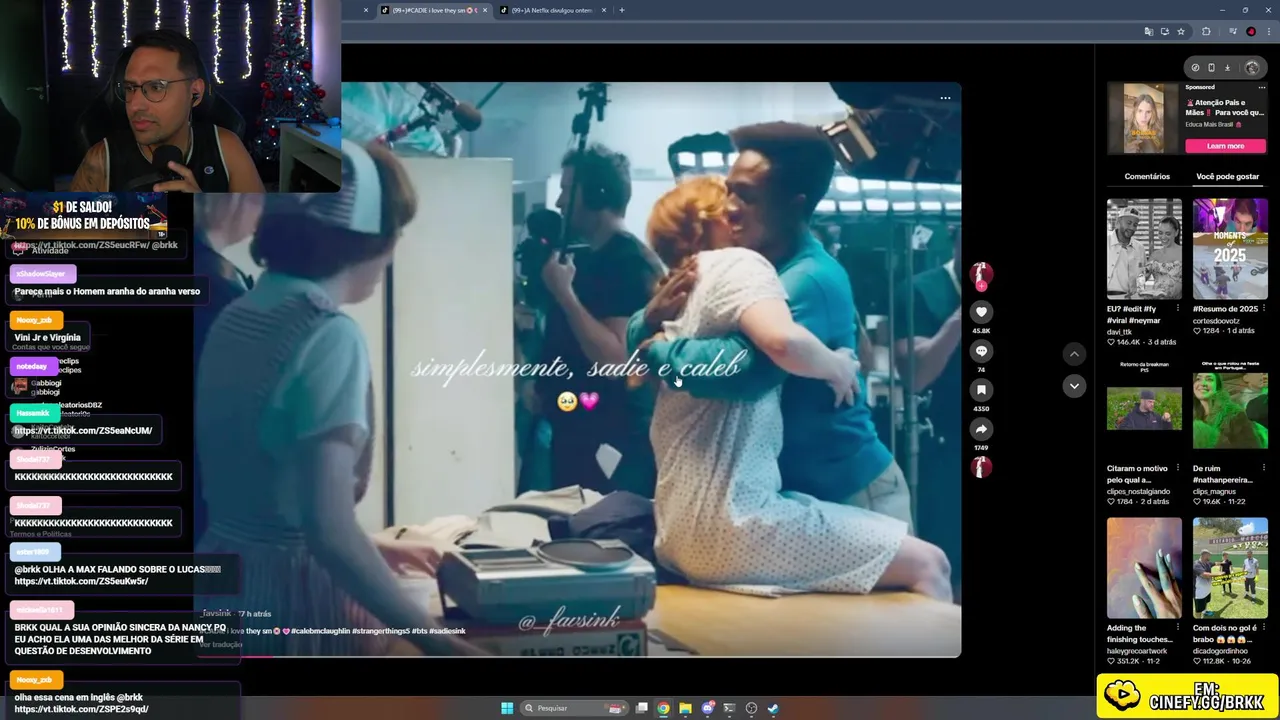Open davi_ttk creator name
This screenshot has width=1280, height=720.
(x=1119, y=331)
